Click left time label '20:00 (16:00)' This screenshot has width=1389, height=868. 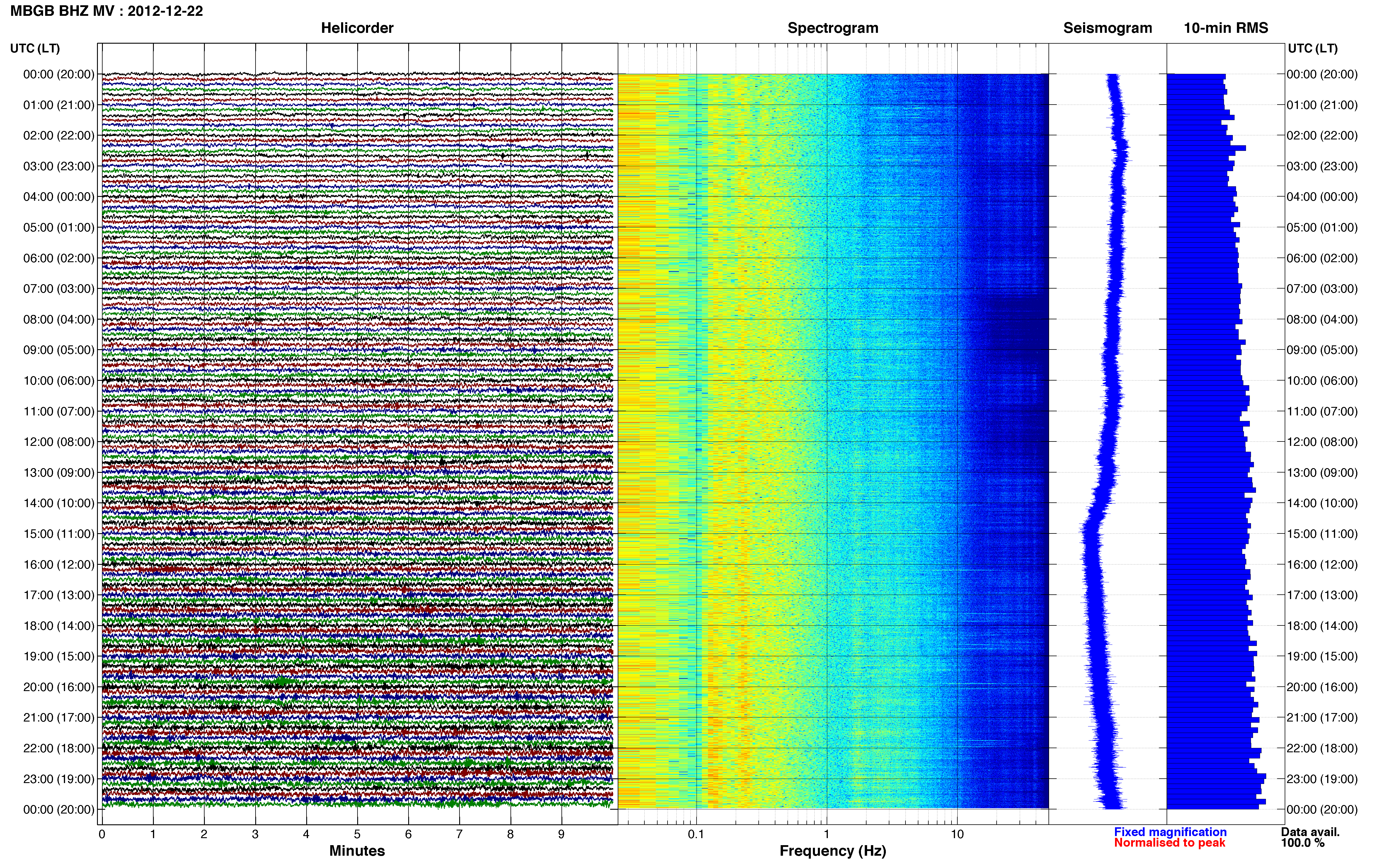[59, 687]
